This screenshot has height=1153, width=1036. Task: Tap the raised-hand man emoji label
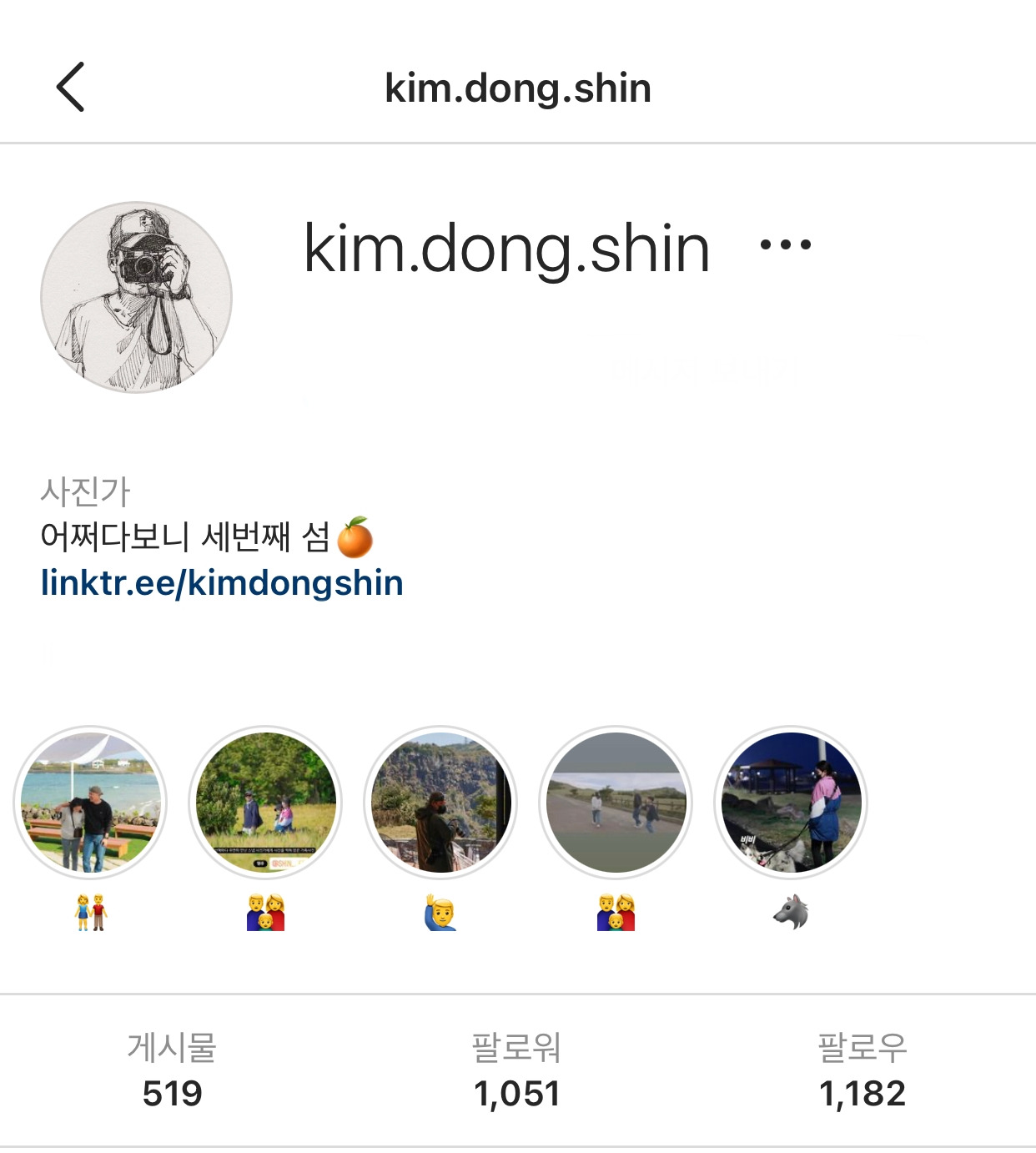[x=440, y=913]
